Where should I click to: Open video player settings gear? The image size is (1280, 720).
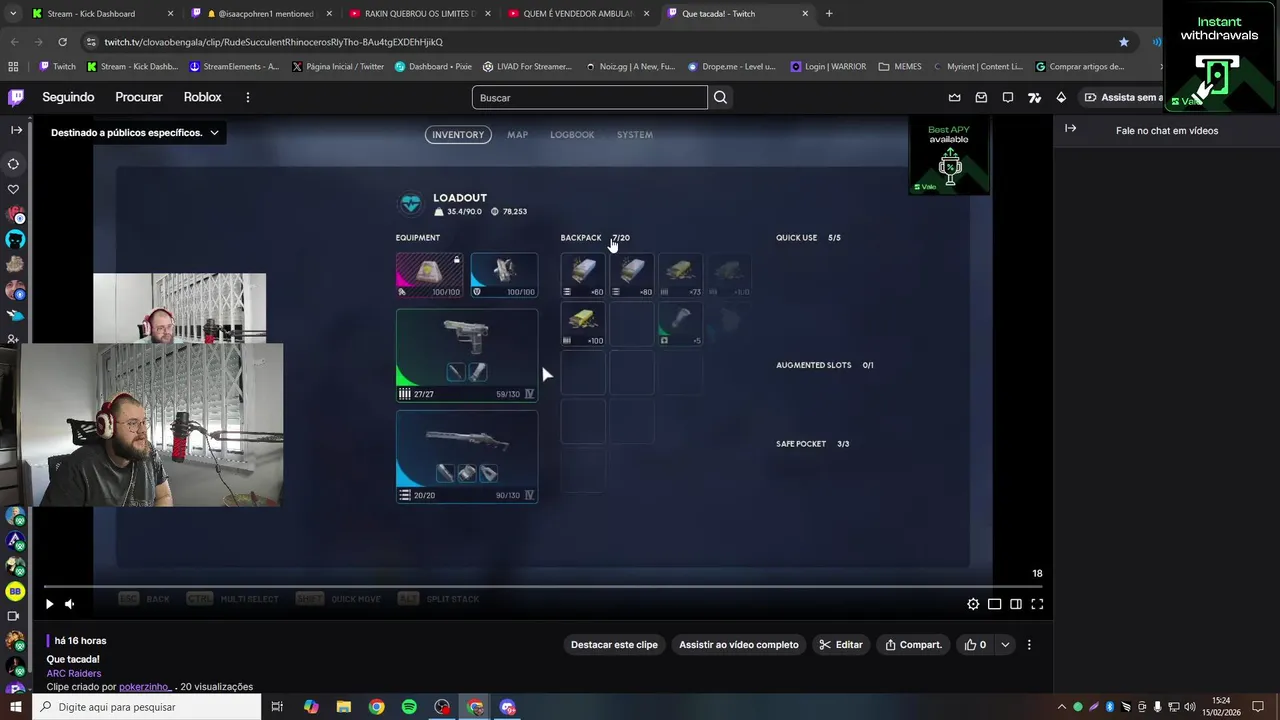tap(973, 604)
